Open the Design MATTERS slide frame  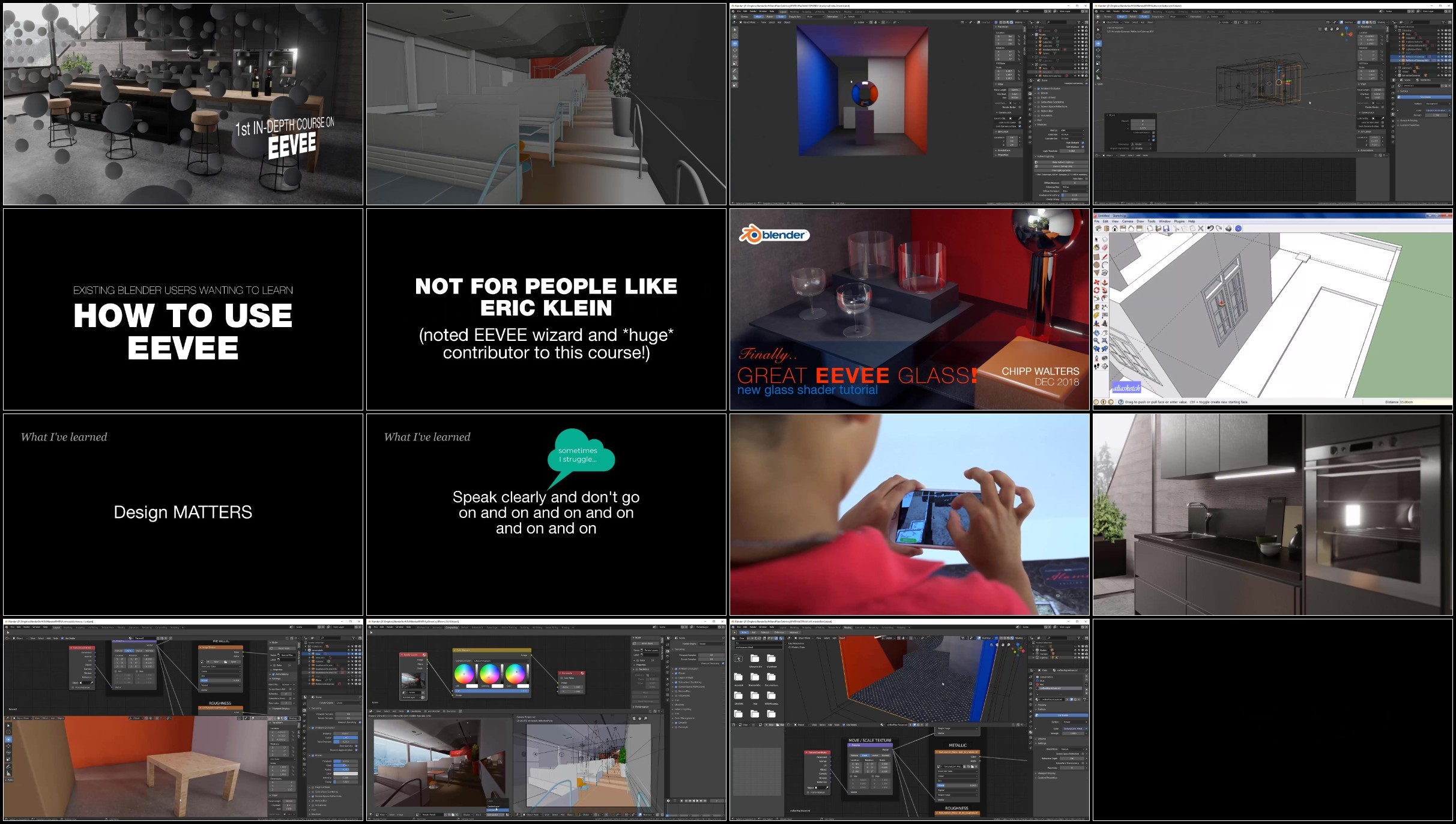click(183, 514)
